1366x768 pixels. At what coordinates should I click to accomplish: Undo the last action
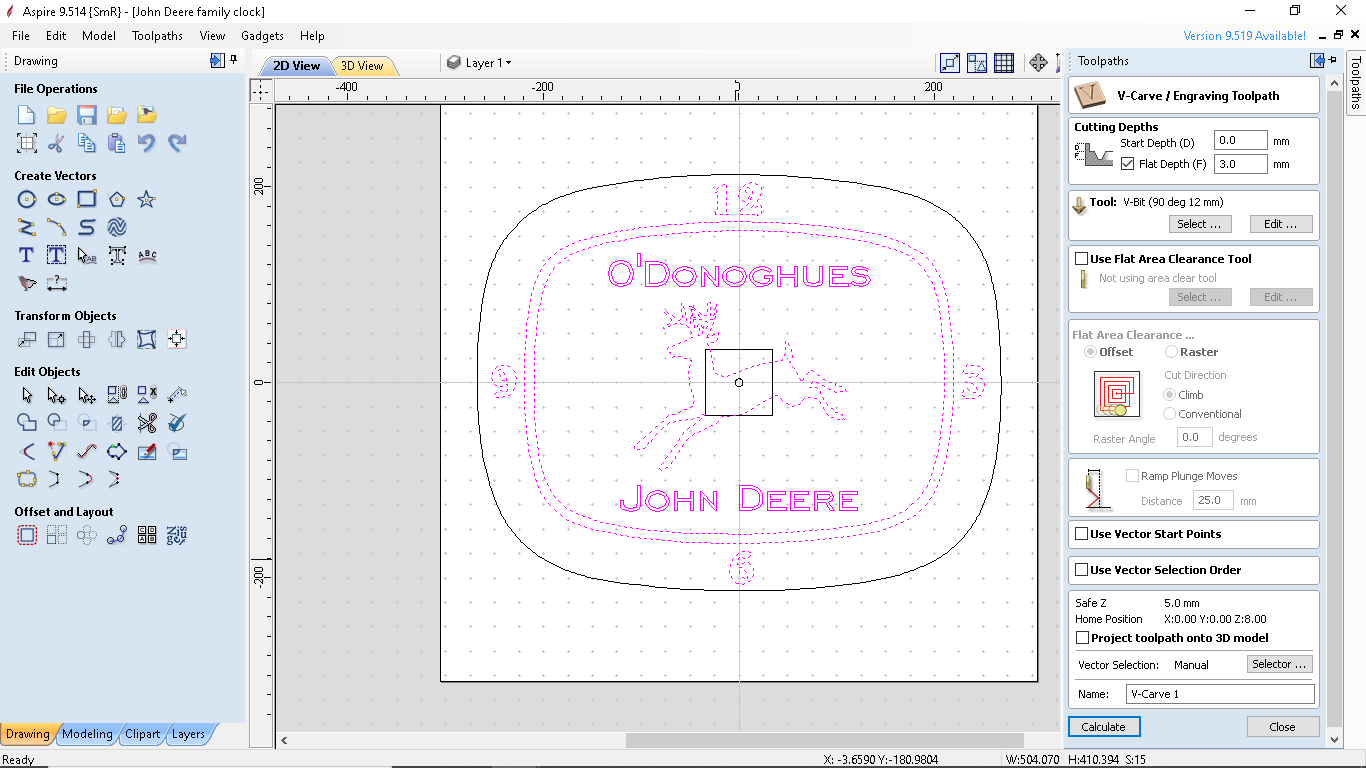point(147,143)
